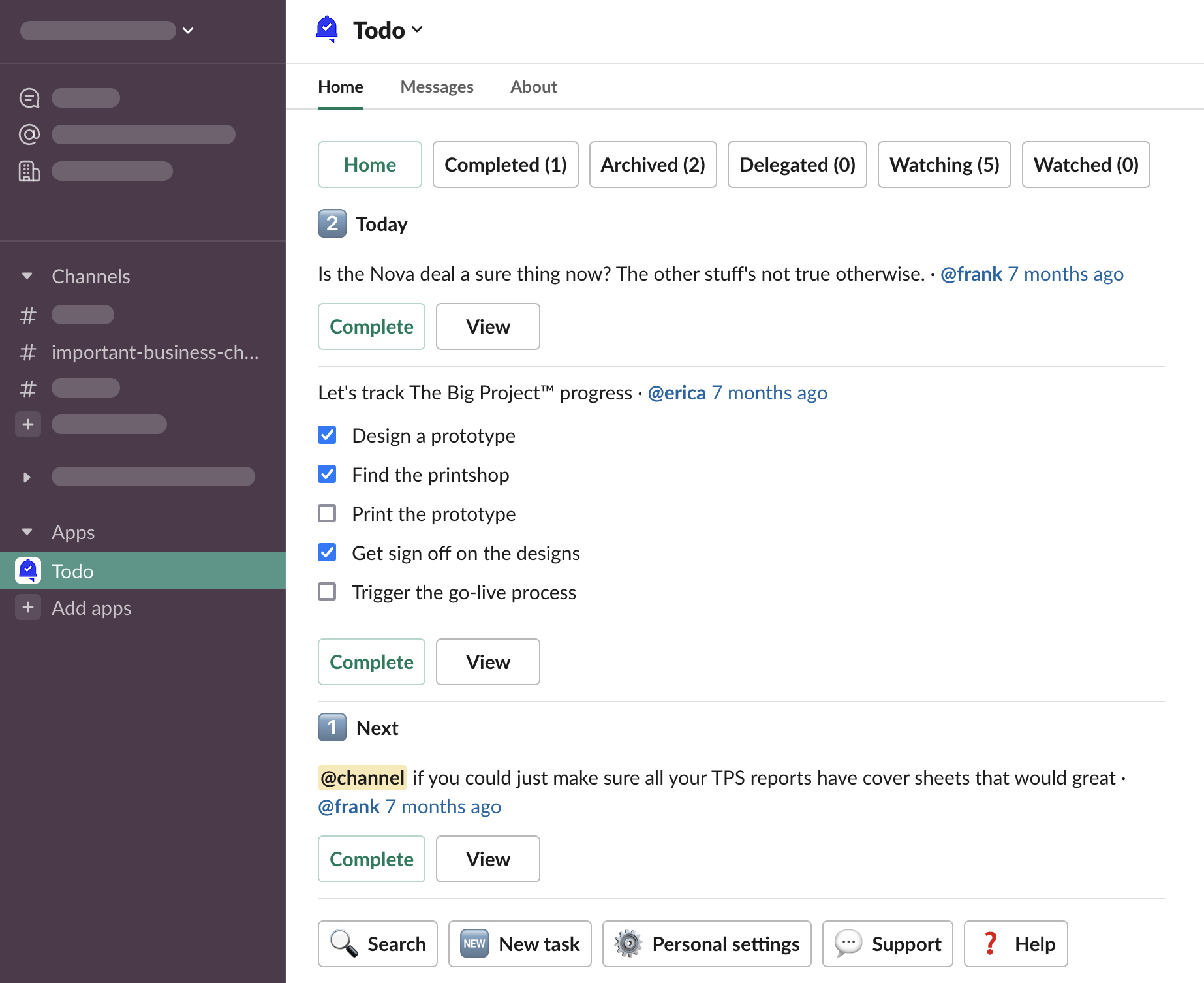Image resolution: width=1204 pixels, height=983 pixels.
Task: Switch to the Messages tab
Action: click(x=437, y=87)
